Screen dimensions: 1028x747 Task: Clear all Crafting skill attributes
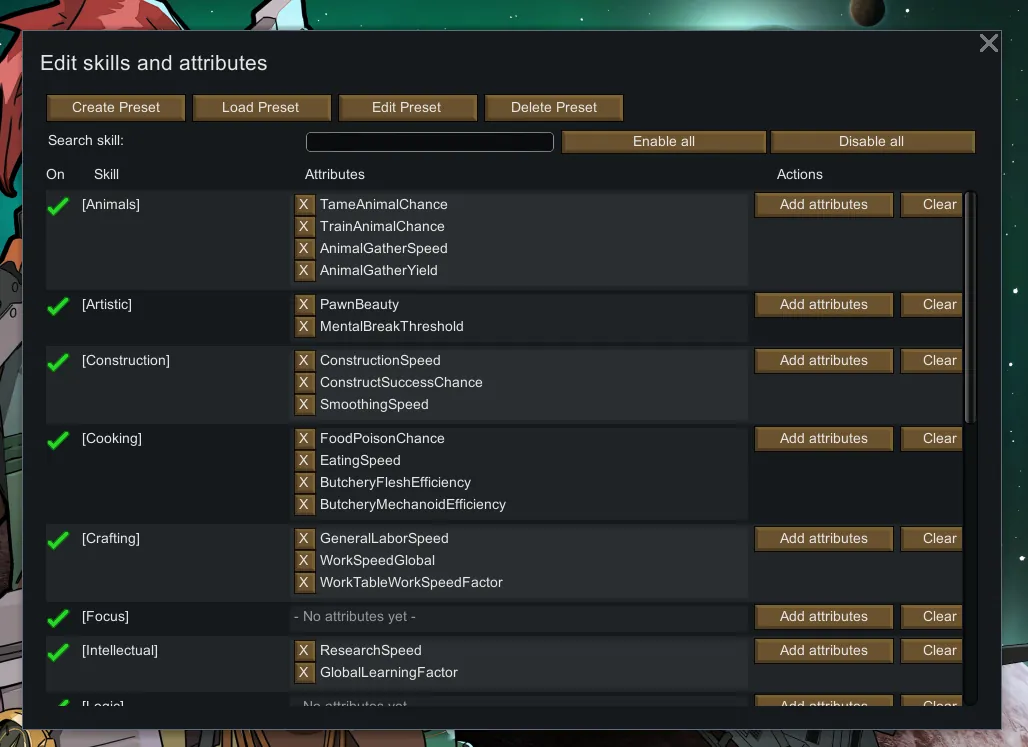932,538
